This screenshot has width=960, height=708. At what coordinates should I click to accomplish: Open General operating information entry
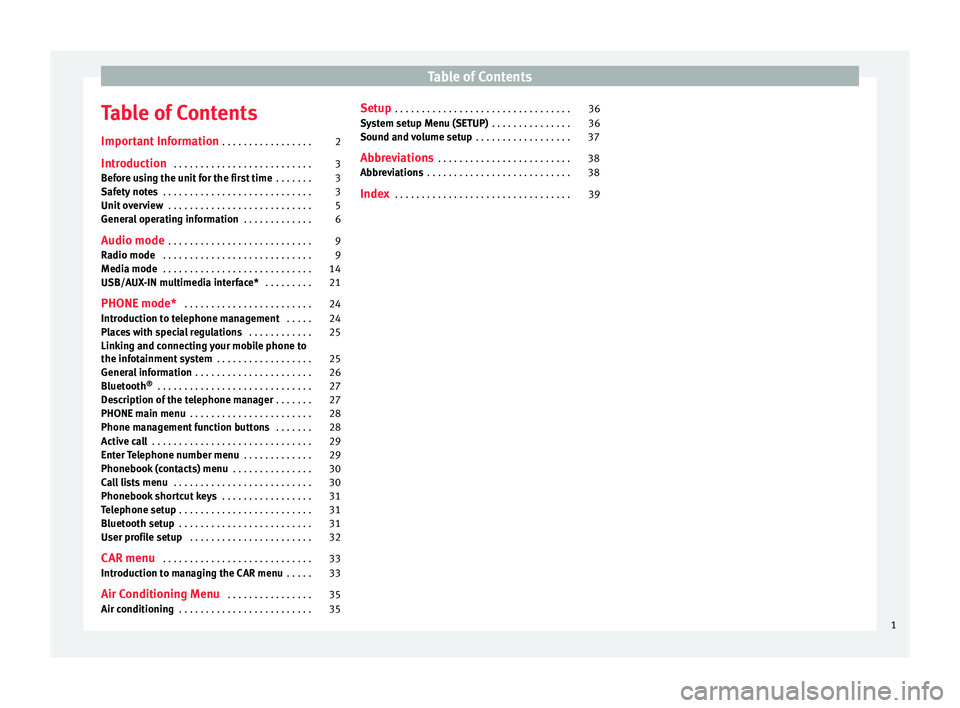tap(170, 219)
